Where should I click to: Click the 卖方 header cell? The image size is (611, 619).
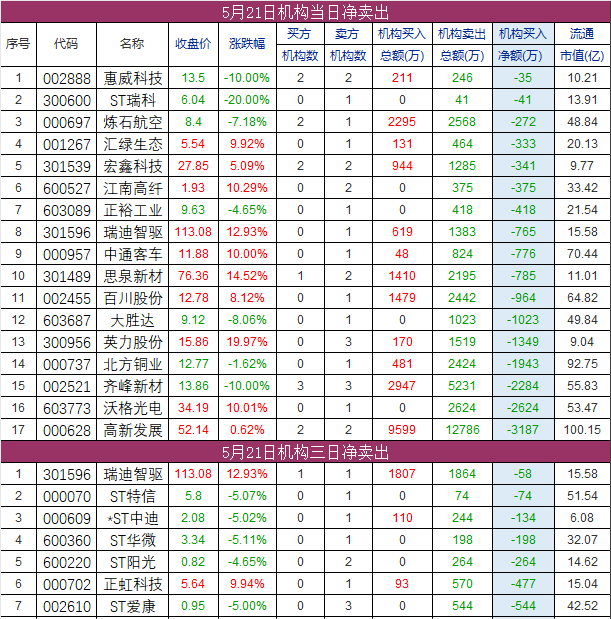click(348, 34)
